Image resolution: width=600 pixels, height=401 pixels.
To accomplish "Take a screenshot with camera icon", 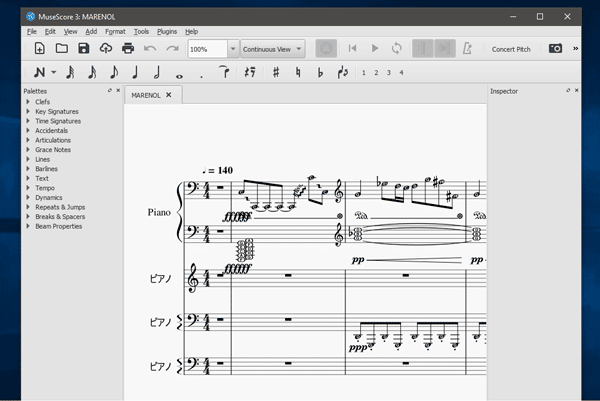I will [x=555, y=48].
